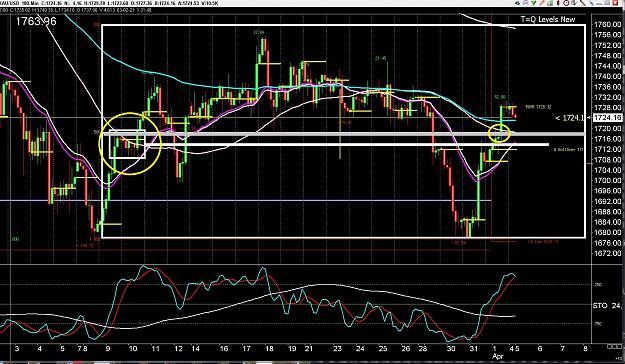Viewport: 625px width, 364px height.
Task: Click date 17 on the time axis
Action: coord(246,349)
